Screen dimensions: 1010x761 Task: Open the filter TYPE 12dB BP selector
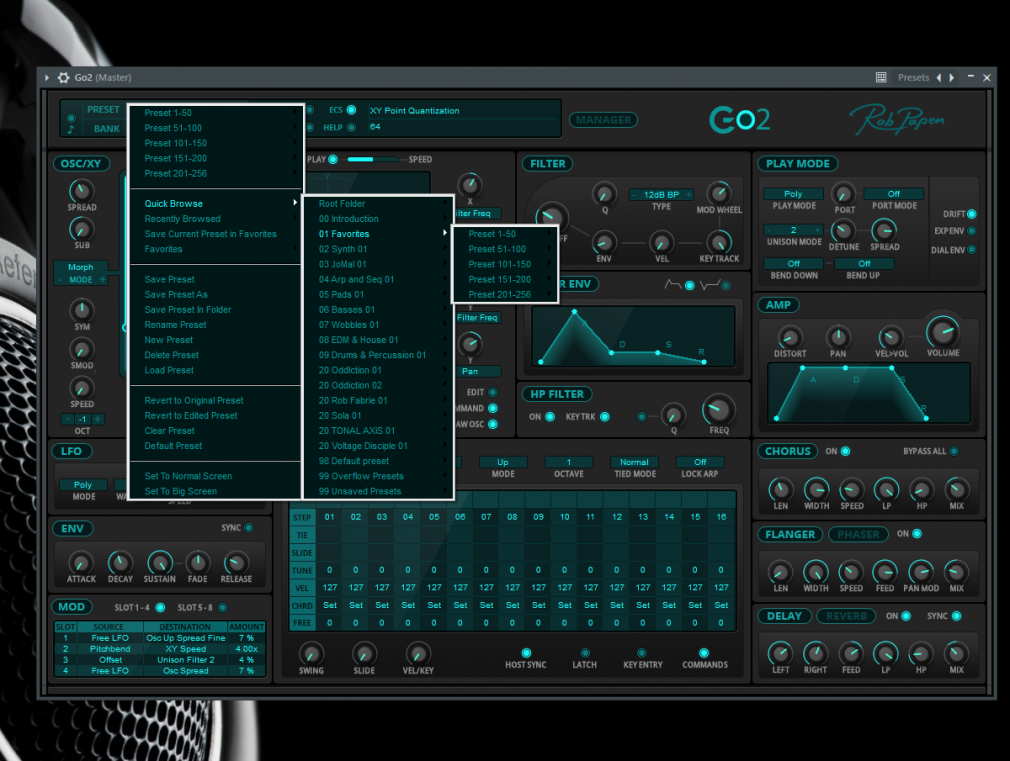tap(662, 195)
